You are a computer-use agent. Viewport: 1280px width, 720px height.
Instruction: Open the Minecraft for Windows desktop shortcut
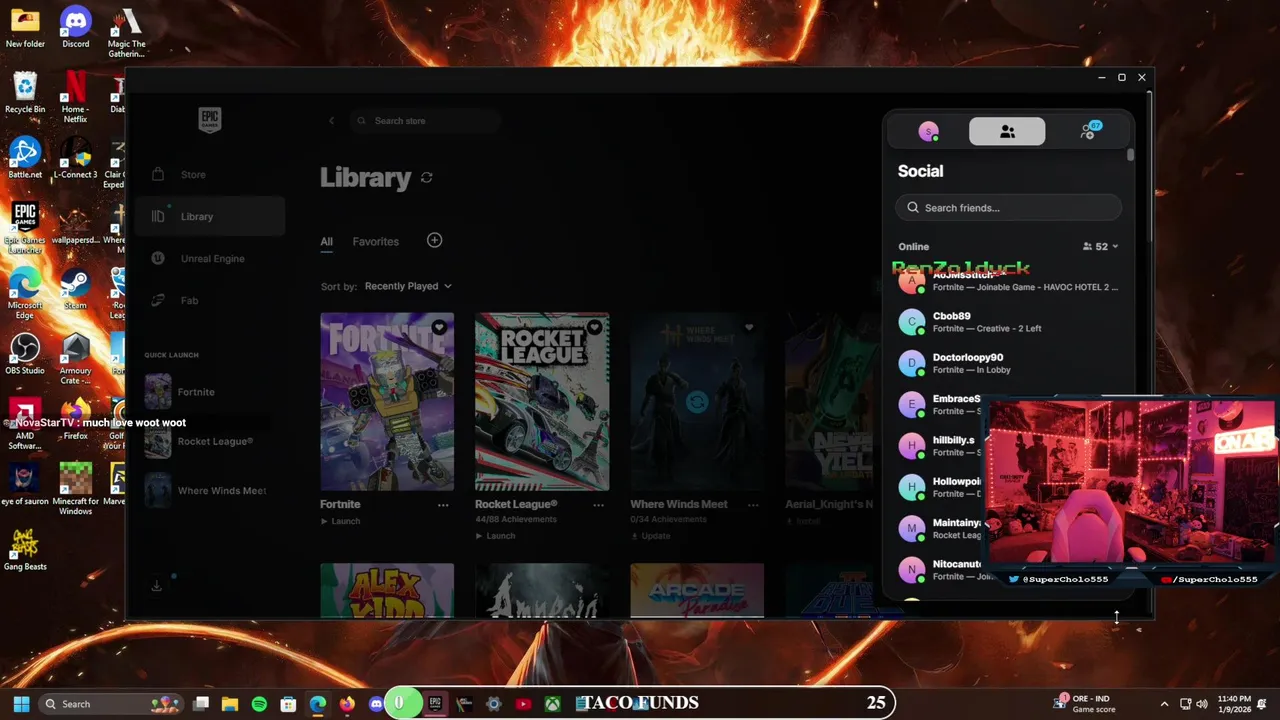[x=75, y=488]
